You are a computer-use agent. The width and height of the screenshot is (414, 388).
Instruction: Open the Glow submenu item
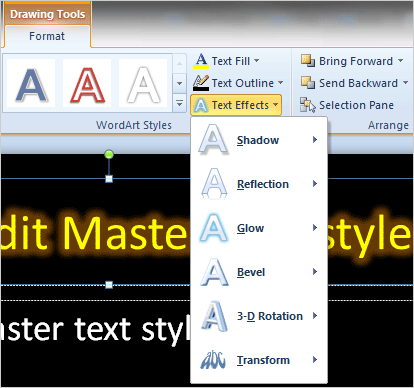click(x=259, y=228)
